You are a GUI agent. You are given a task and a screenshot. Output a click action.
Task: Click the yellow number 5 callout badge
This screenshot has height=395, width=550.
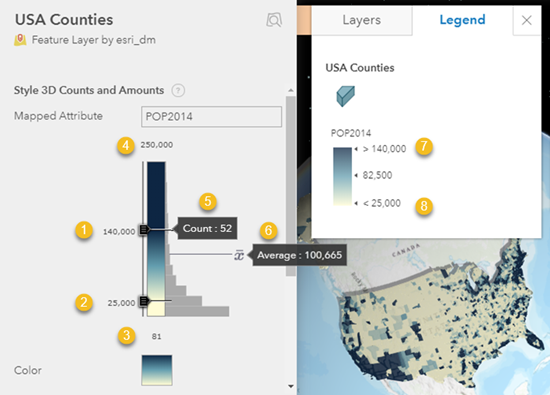pos(208,202)
